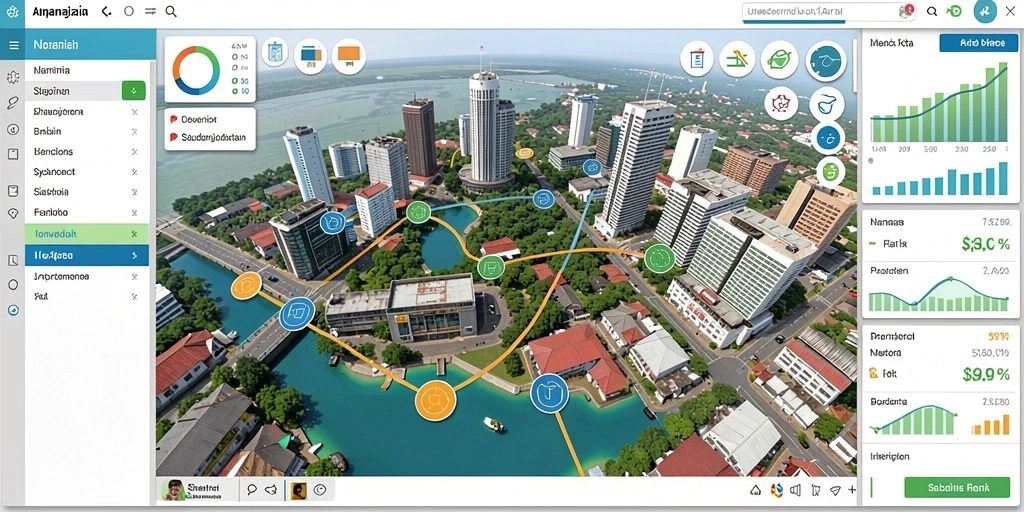The image size is (1024, 512).
Task: Remove the Fanlobo row with its x
Action: coord(135,212)
